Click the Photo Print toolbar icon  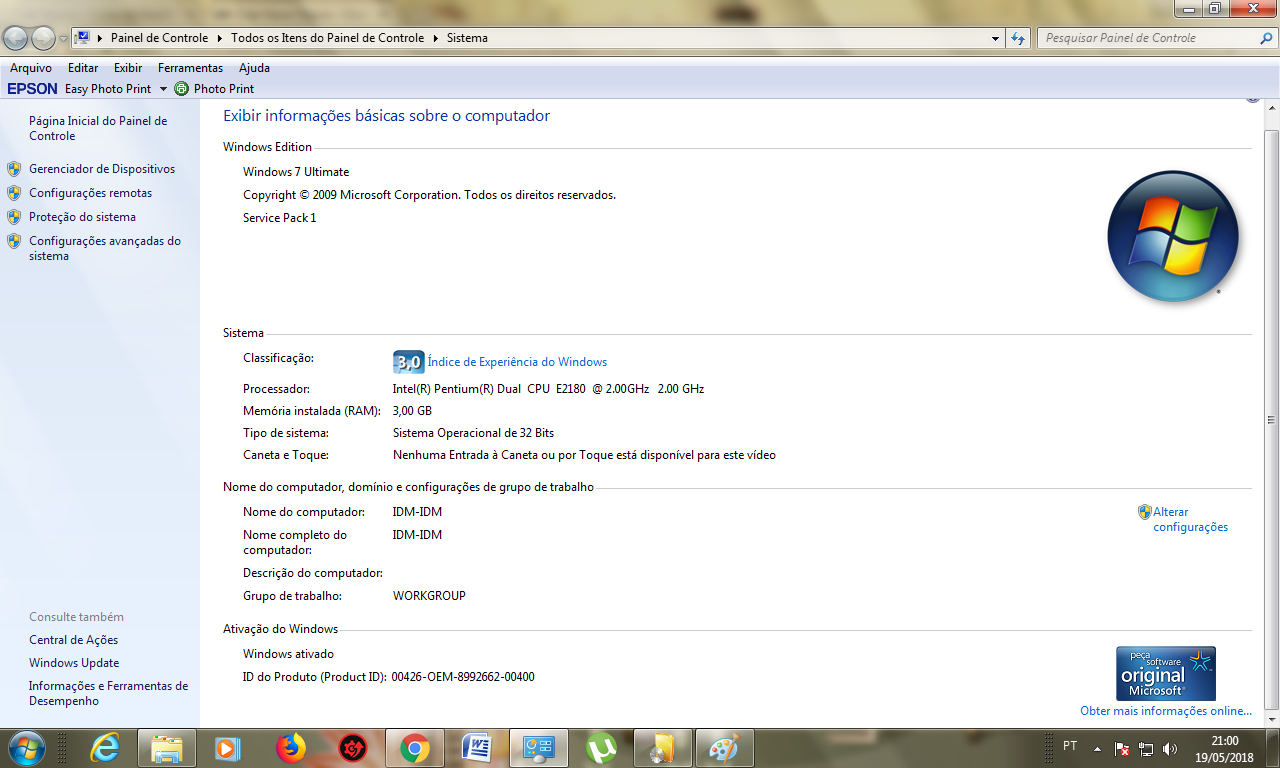(181, 89)
